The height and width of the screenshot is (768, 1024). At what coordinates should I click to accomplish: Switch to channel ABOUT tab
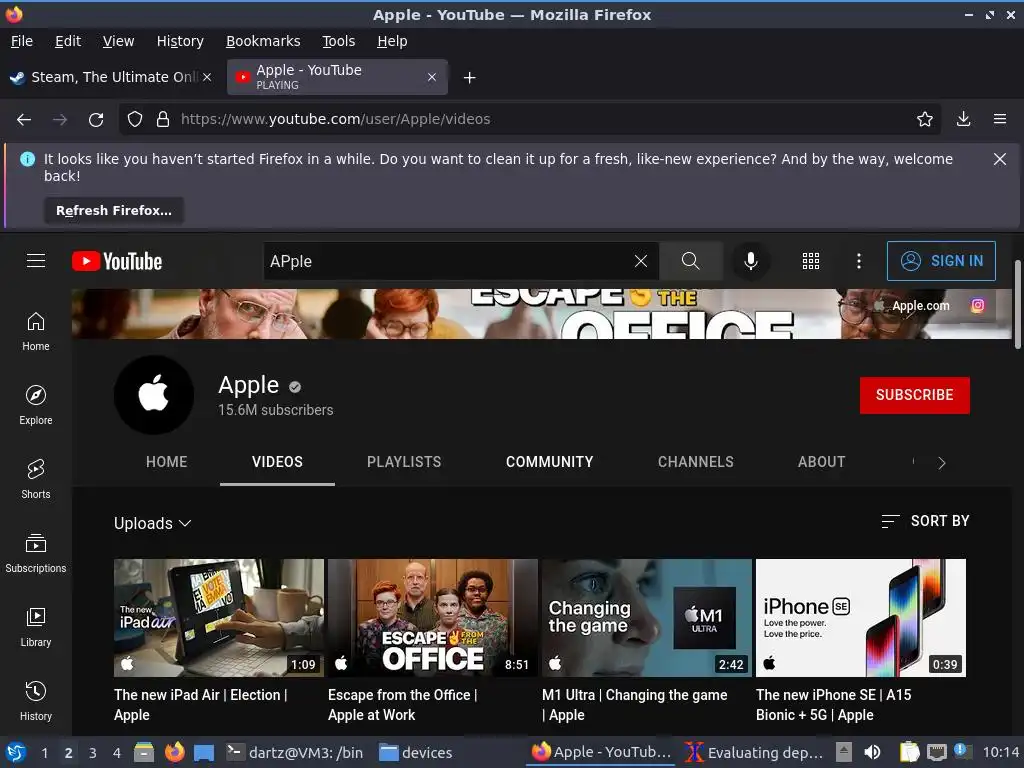[x=822, y=462]
